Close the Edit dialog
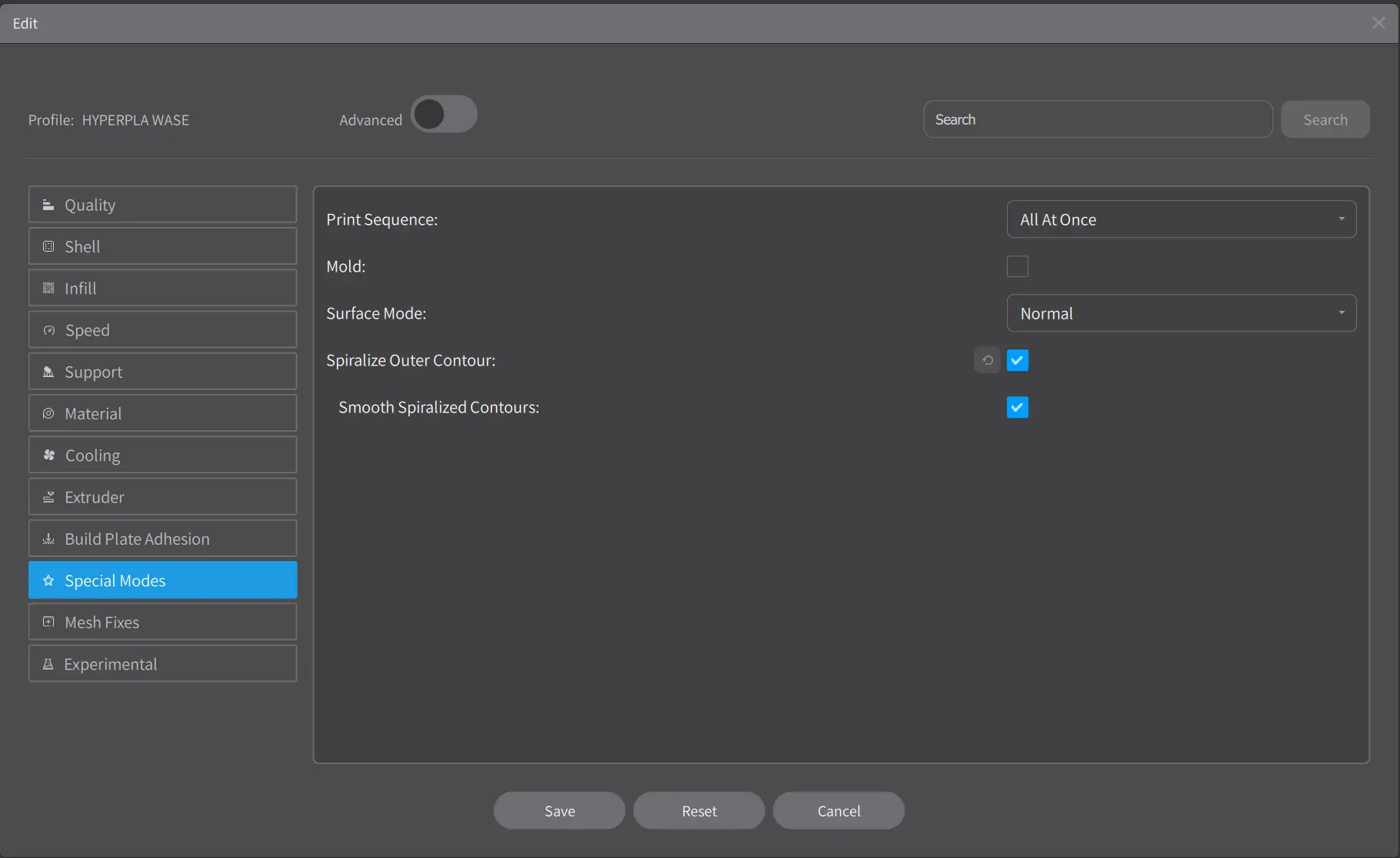Image resolution: width=1400 pixels, height=858 pixels. click(1378, 23)
